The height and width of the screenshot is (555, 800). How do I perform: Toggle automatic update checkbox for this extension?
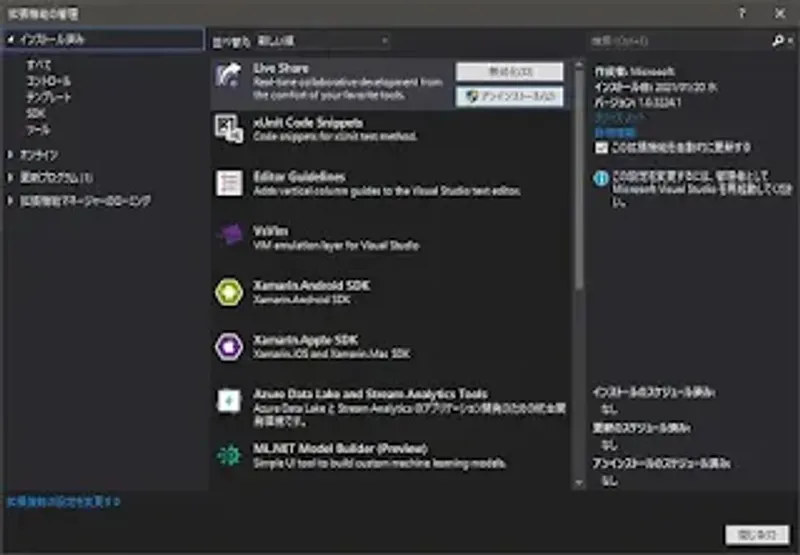click(x=601, y=147)
